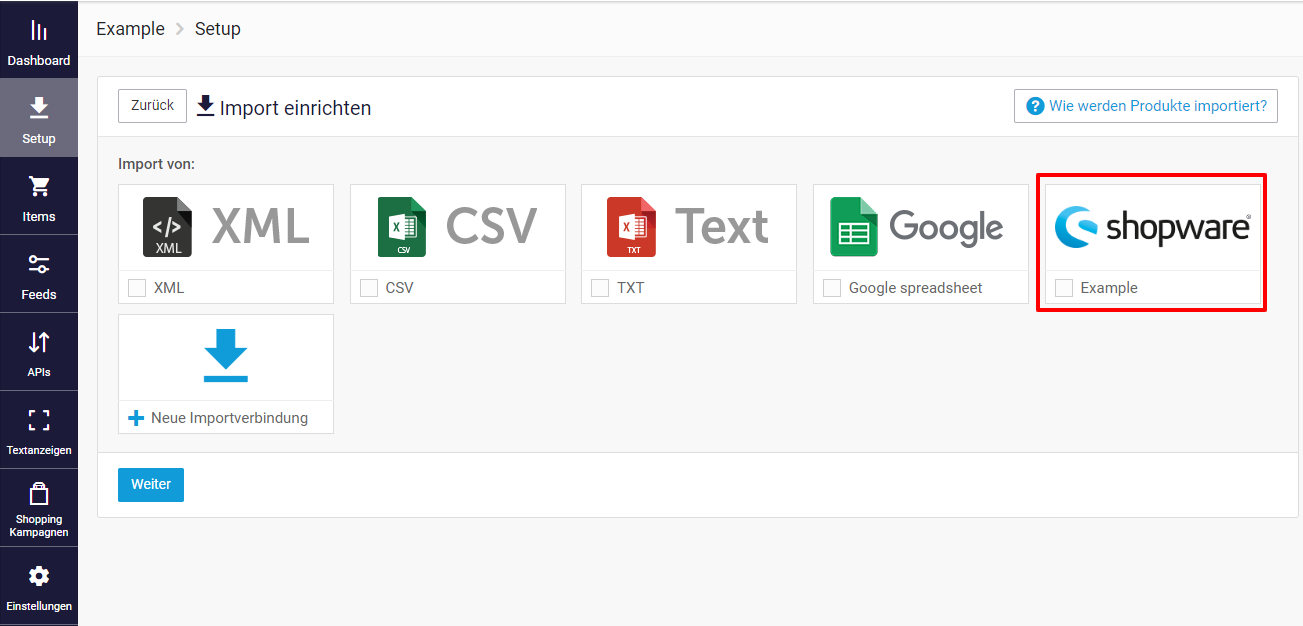The width and height of the screenshot is (1303, 626).
Task: Open Einstellungen gear icon
Action: click(39, 576)
